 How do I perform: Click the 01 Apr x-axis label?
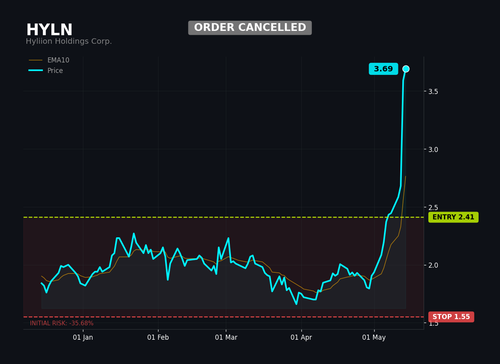(301, 337)
